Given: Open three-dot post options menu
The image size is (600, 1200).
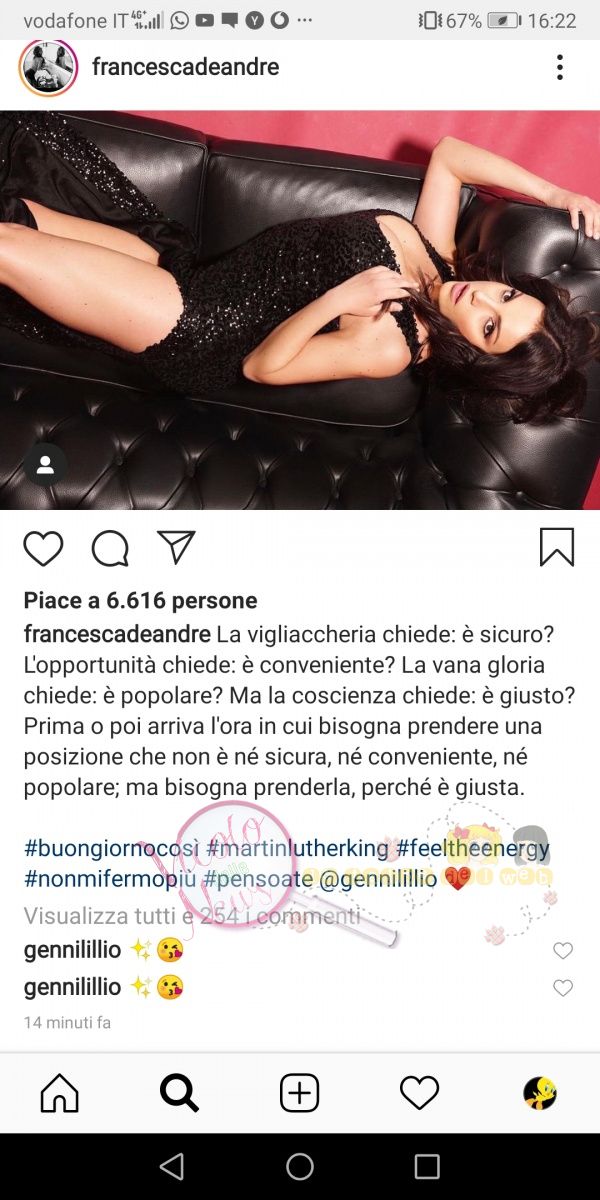Looking at the screenshot, I should (559, 68).
